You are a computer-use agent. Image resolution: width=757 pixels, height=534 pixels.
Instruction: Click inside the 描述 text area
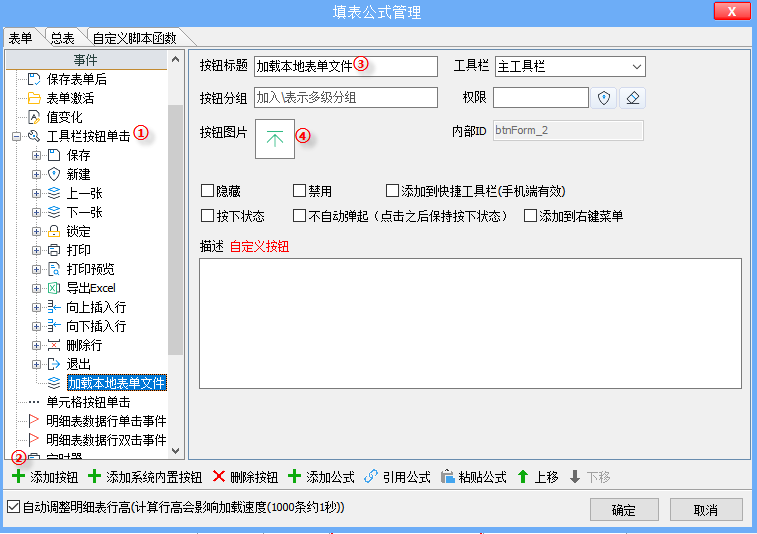(x=470, y=323)
